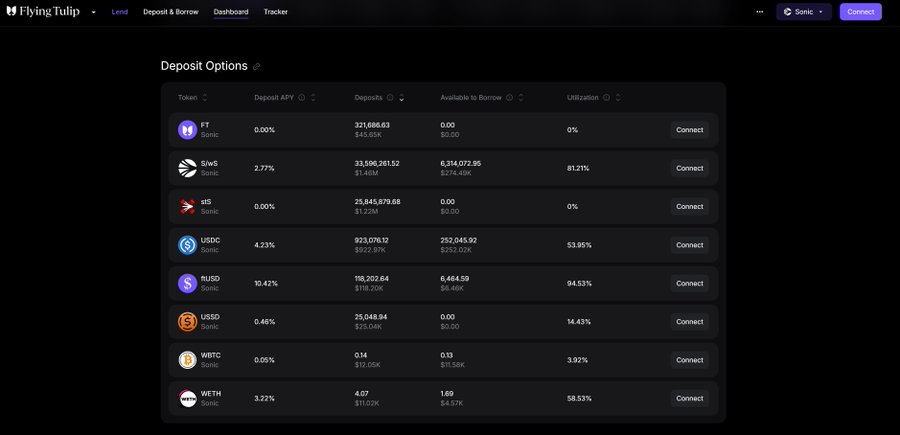Click Connect in the S/wS row
The width and height of the screenshot is (900, 435).
(689, 168)
